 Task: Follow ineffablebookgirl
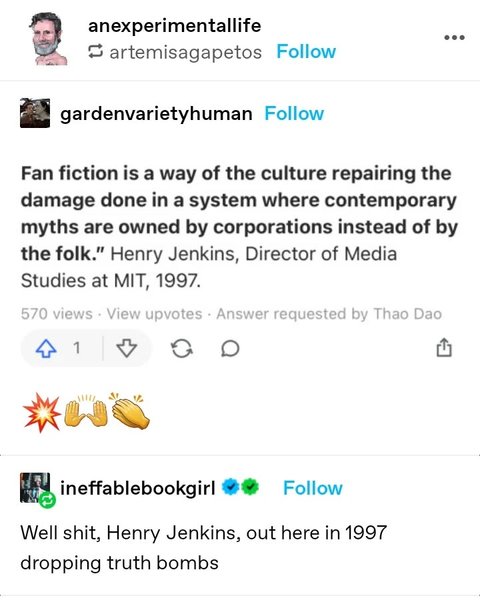313,488
